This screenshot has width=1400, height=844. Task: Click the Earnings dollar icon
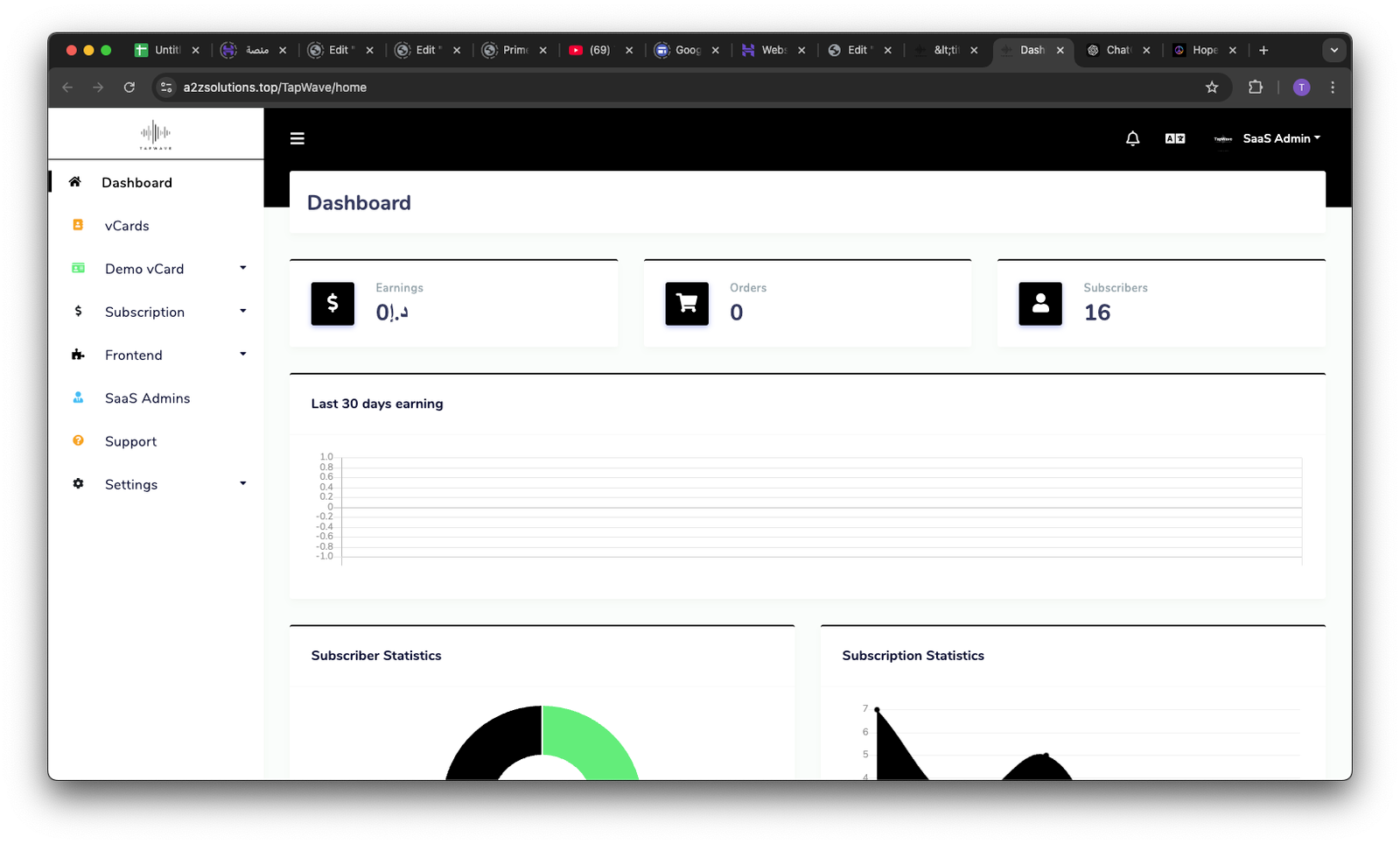(x=332, y=304)
